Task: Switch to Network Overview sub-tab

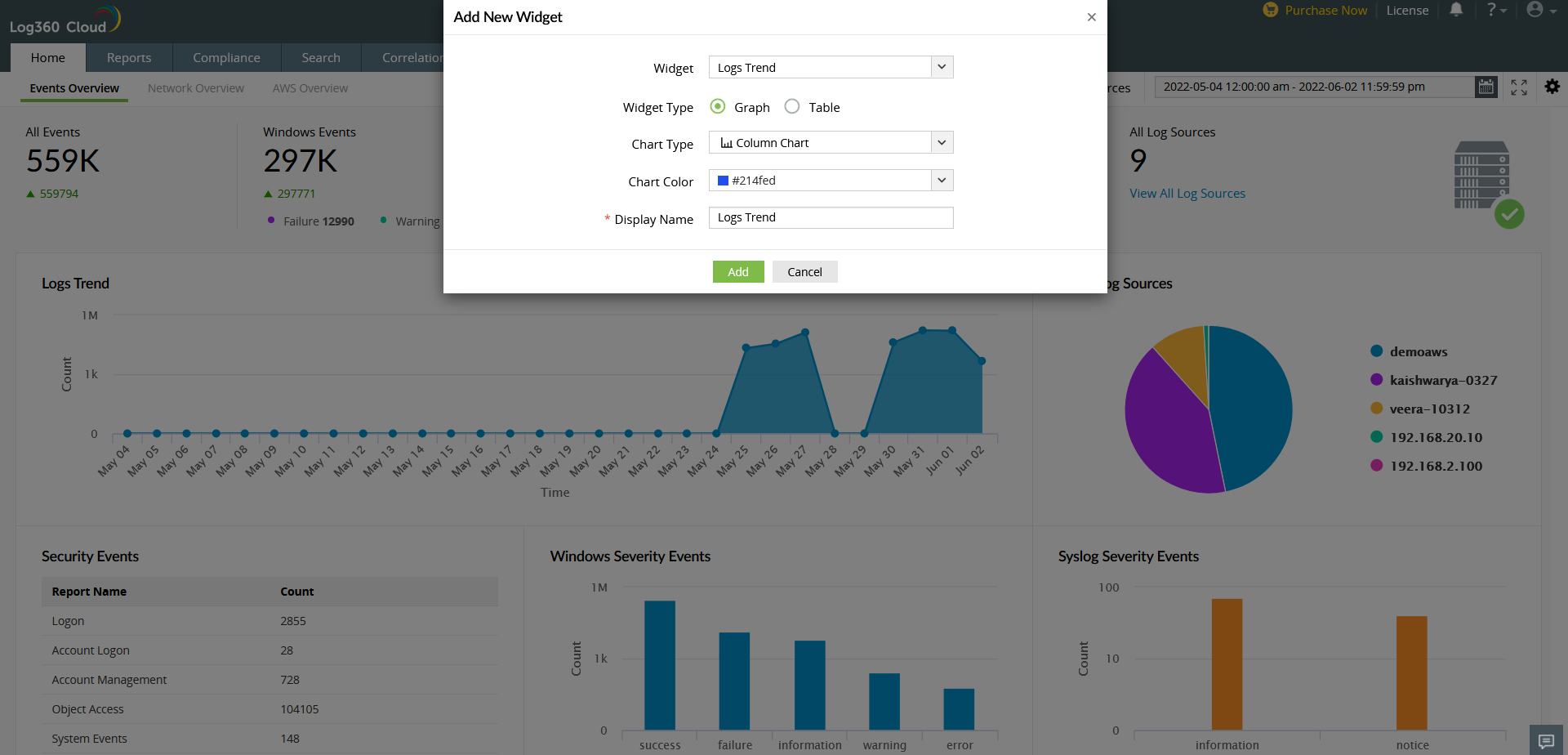Action: pos(196,88)
